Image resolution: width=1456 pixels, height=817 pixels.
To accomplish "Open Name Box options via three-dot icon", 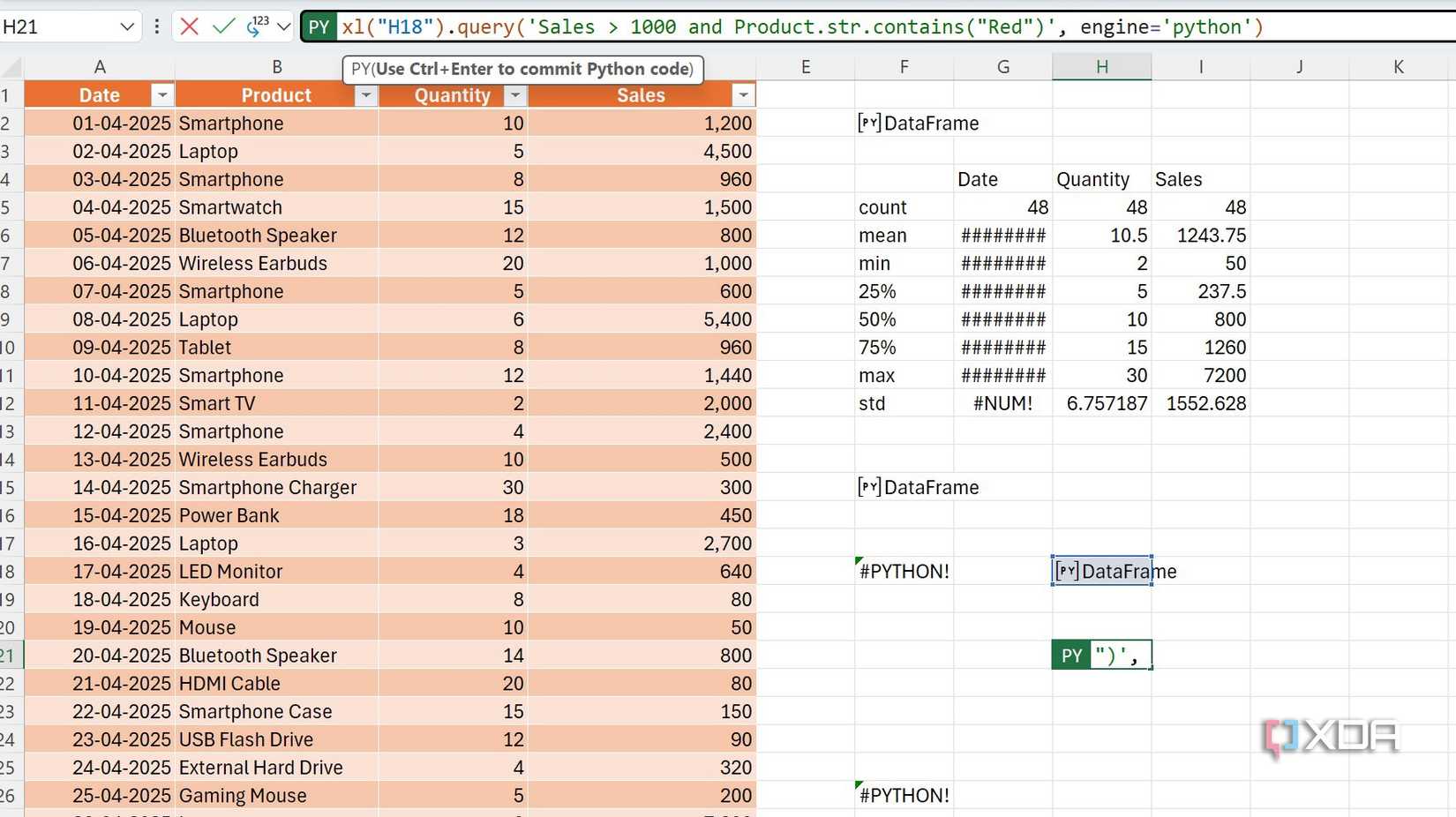I will (x=156, y=26).
